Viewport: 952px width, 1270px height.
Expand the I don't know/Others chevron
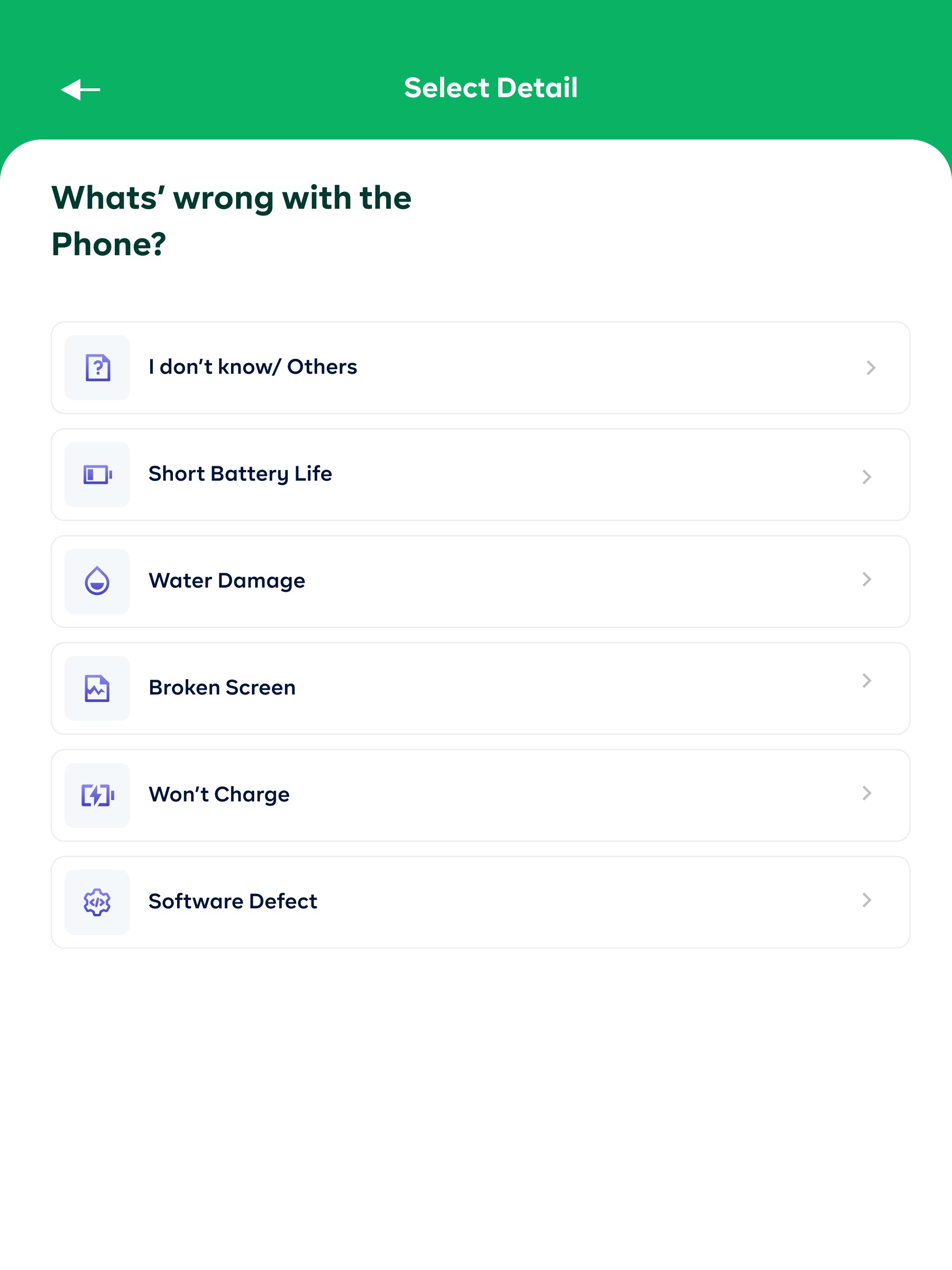[871, 367]
